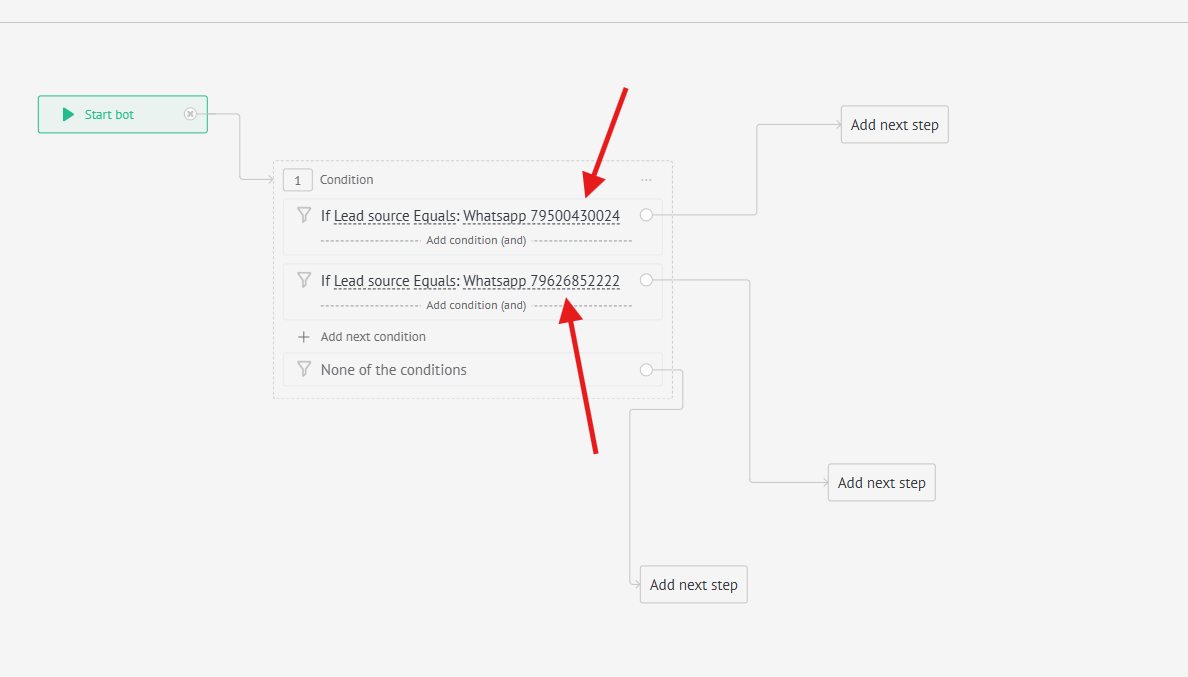Open the Condition block three-dots menu

click(x=646, y=180)
